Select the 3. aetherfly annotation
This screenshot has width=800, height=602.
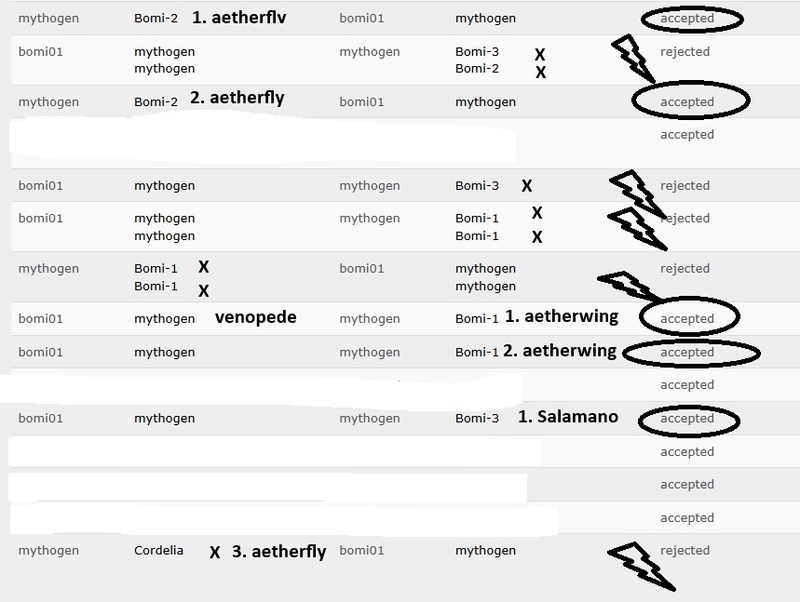coord(279,551)
